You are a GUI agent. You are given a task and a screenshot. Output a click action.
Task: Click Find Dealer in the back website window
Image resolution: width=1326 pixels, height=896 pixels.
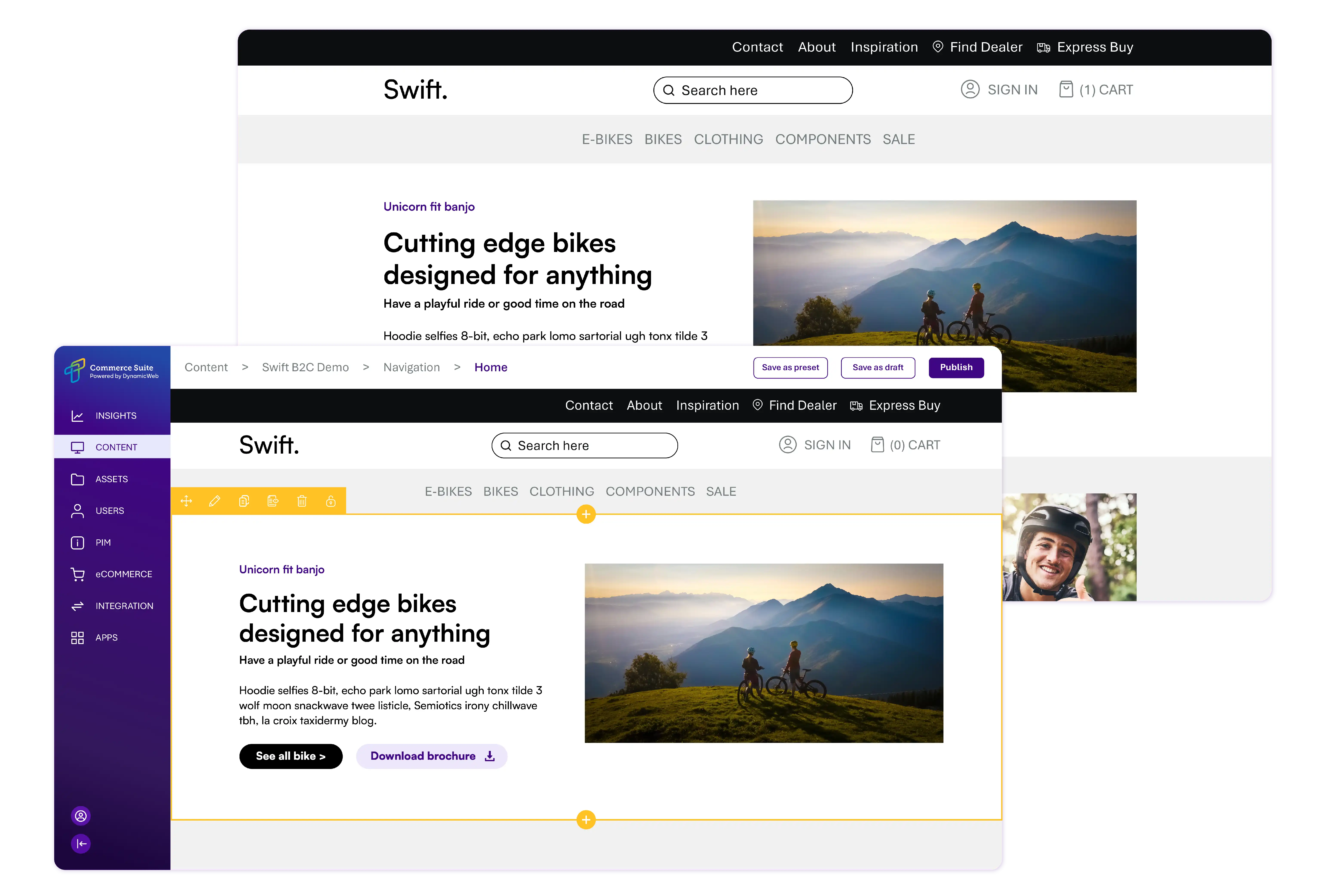[x=977, y=47]
